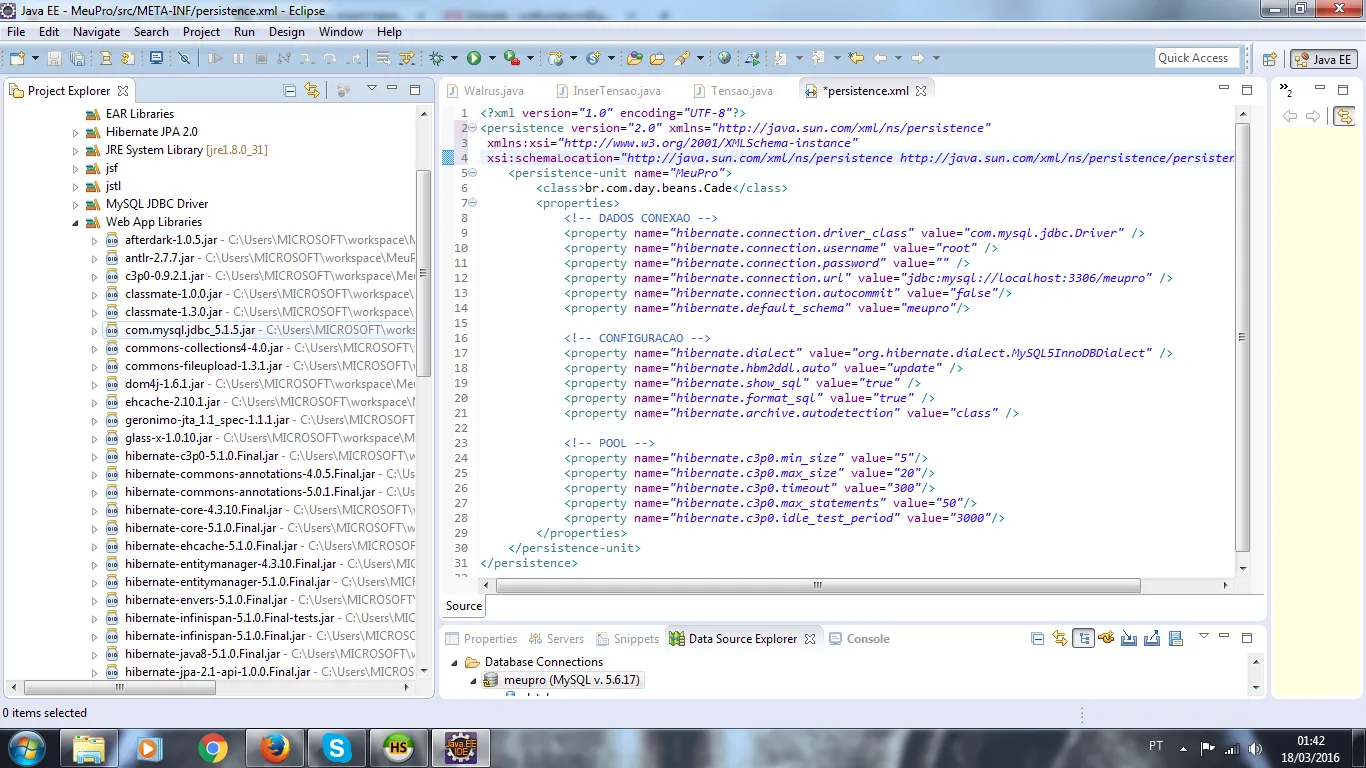Switch to the Walrus.java editor tab
The image size is (1366, 768).
pyautogui.click(x=493, y=90)
